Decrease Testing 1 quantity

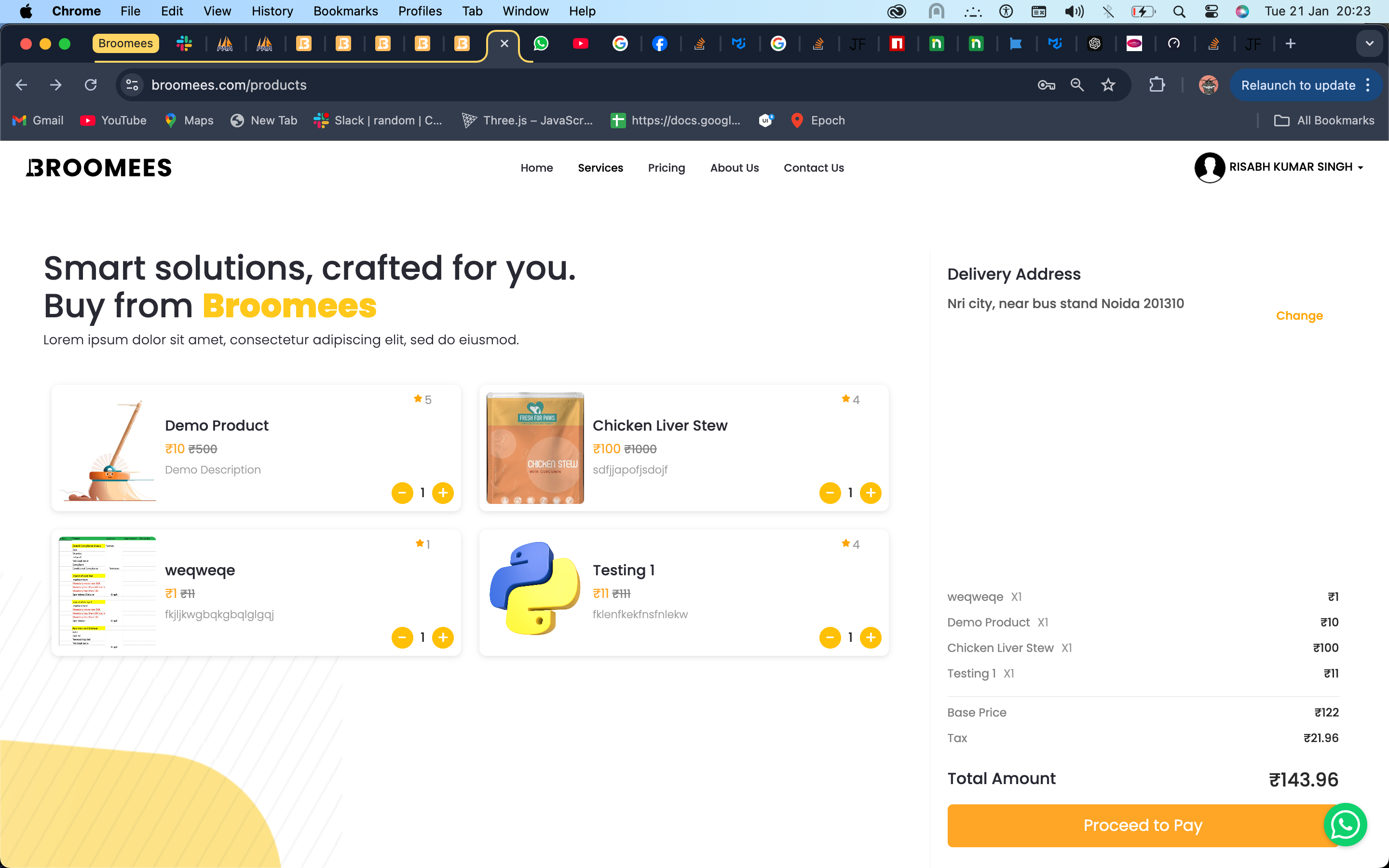830,637
